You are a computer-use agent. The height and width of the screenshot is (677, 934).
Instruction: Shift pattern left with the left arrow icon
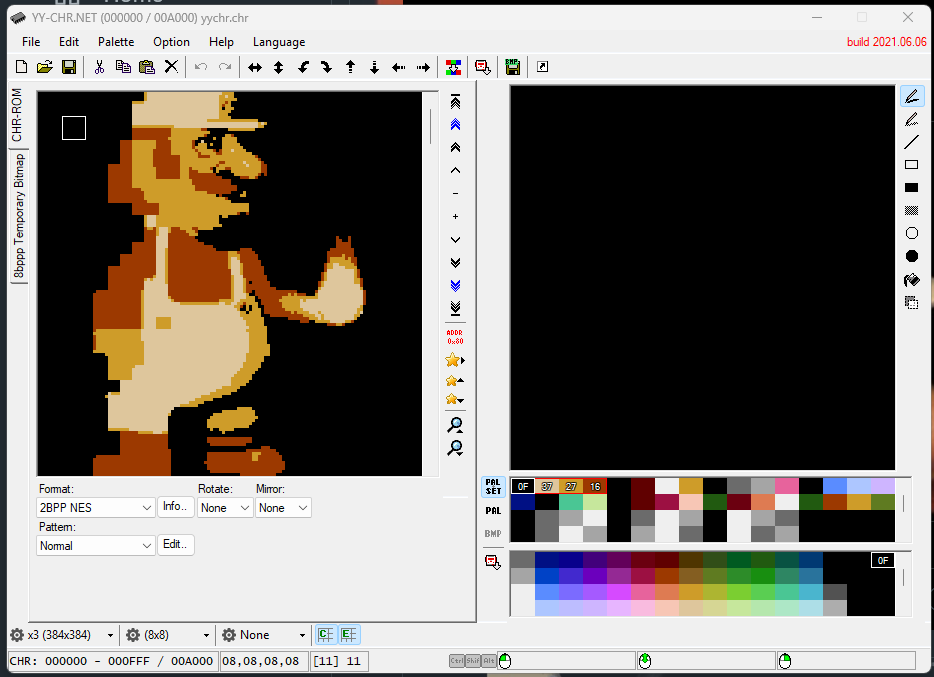click(398, 67)
